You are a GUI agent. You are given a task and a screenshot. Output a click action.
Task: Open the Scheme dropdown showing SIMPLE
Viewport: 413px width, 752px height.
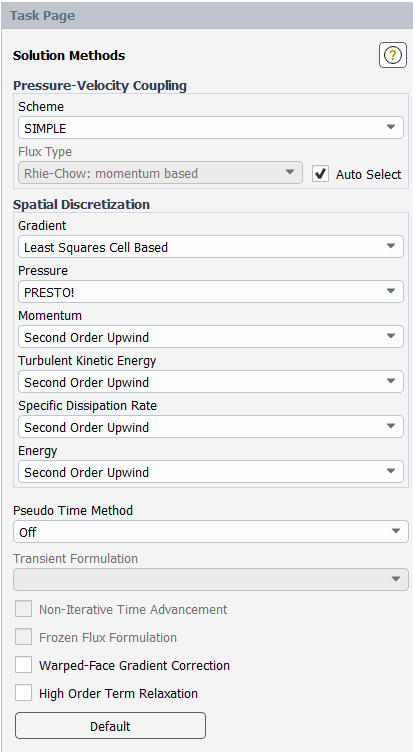point(211,128)
